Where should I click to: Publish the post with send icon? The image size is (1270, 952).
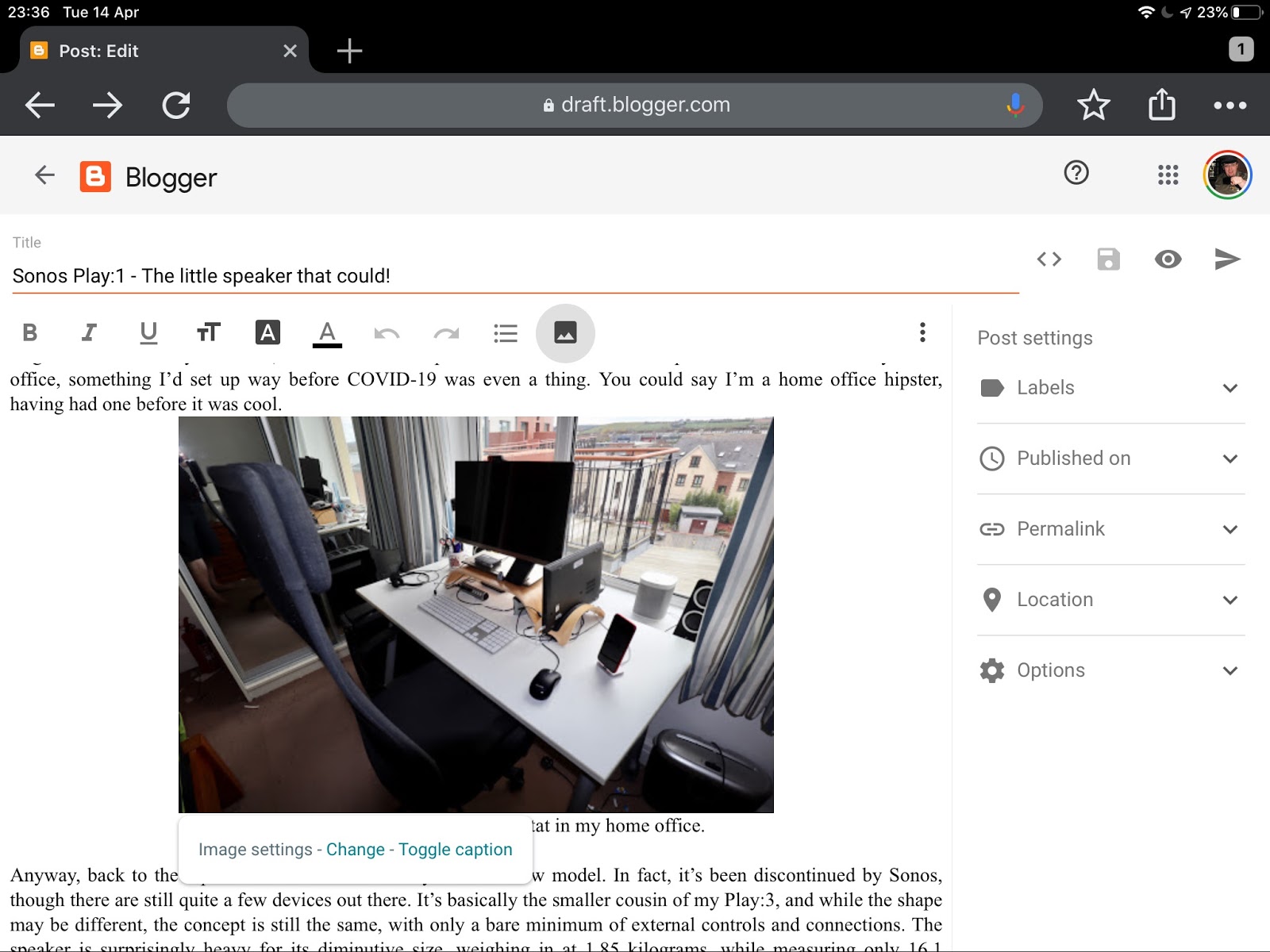[1227, 259]
